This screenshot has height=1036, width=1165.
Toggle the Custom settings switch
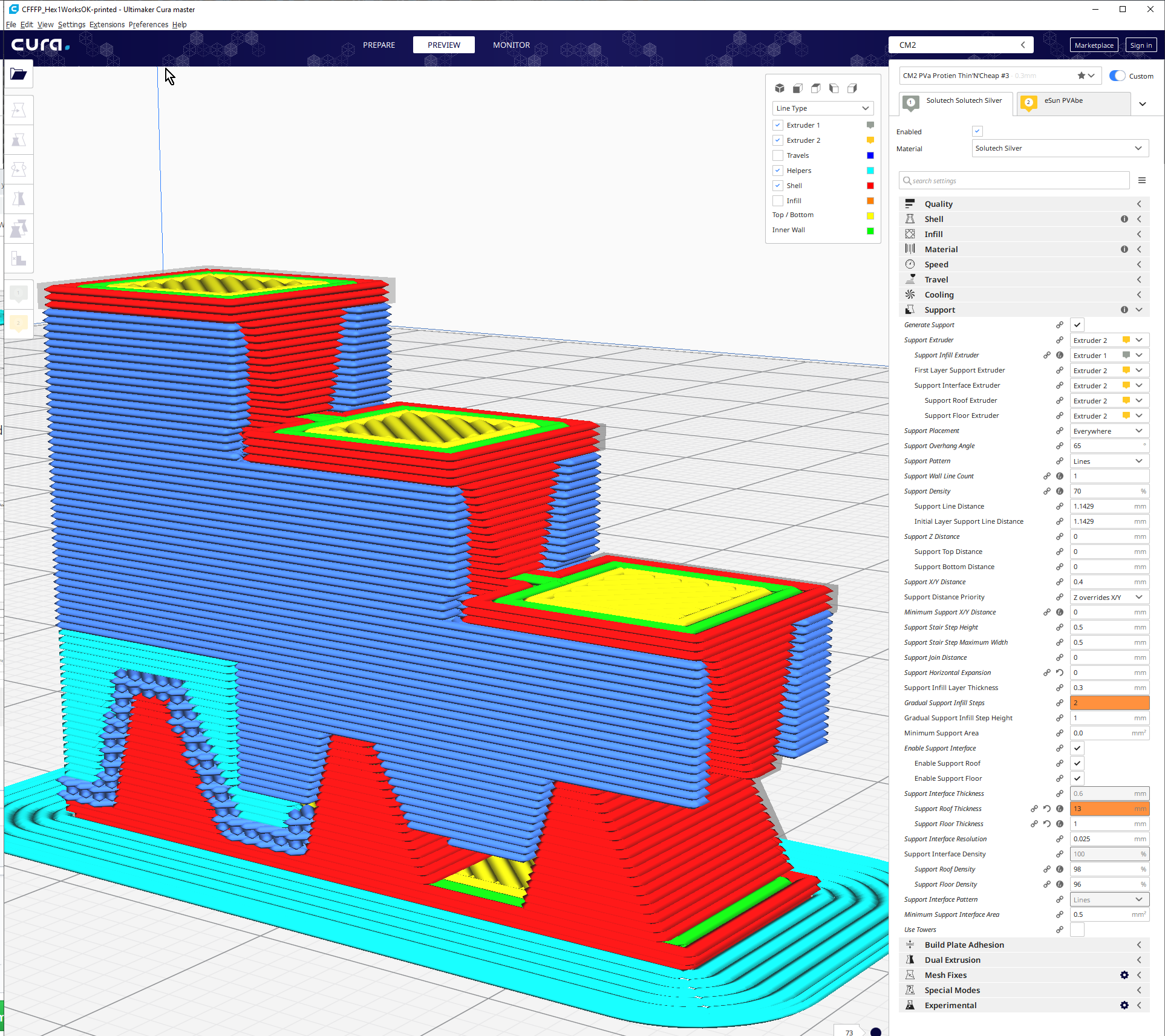point(1117,76)
